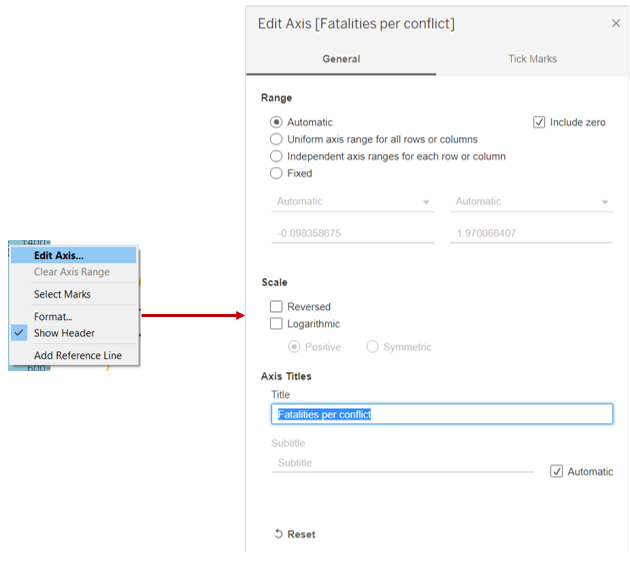Screen dimensions: 630x565
Task: Enable the Reversed scale checkbox
Action: 277,307
